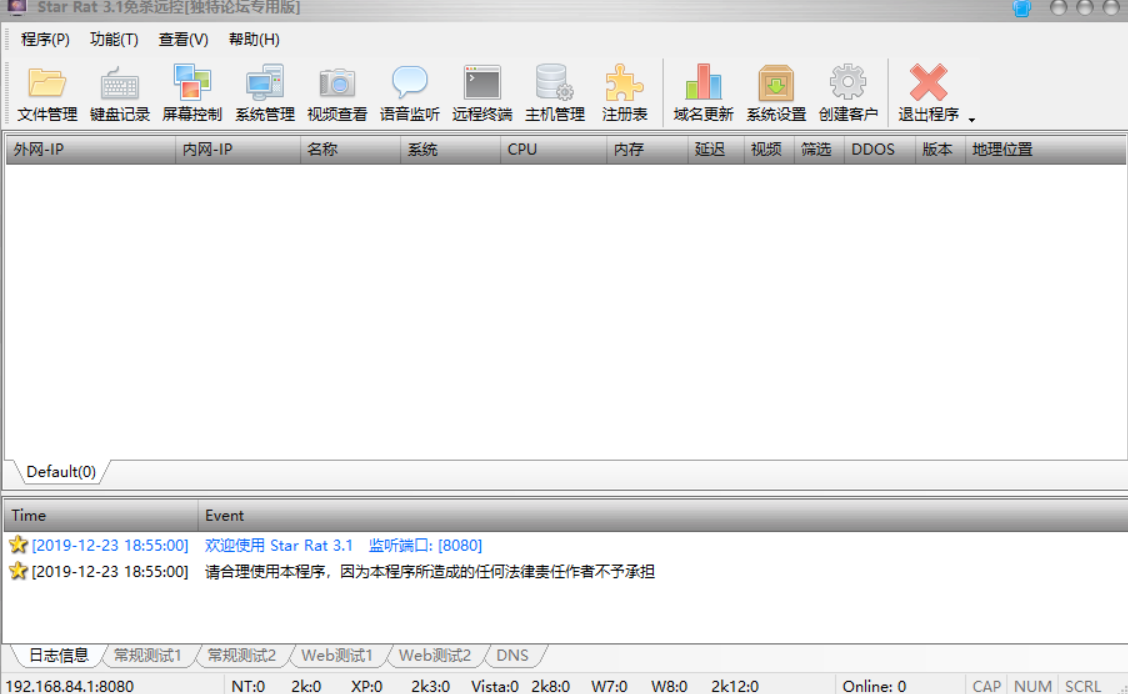The width and height of the screenshot is (1128, 694).
Task: Sort by the CPU column header
Action: tap(553, 150)
